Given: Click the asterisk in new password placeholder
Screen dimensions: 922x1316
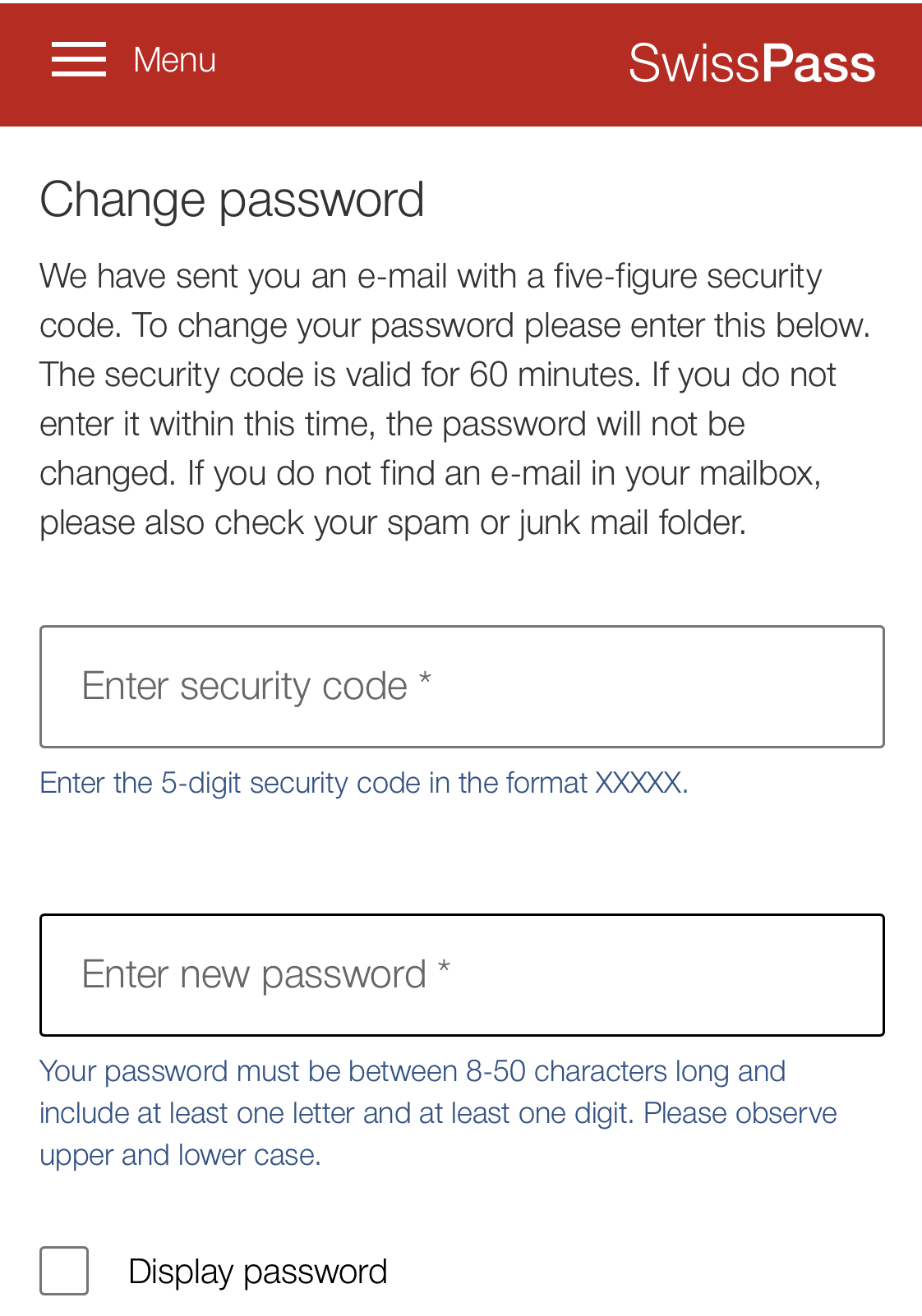Looking at the screenshot, I should pyautogui.click(x=444, y=969).
